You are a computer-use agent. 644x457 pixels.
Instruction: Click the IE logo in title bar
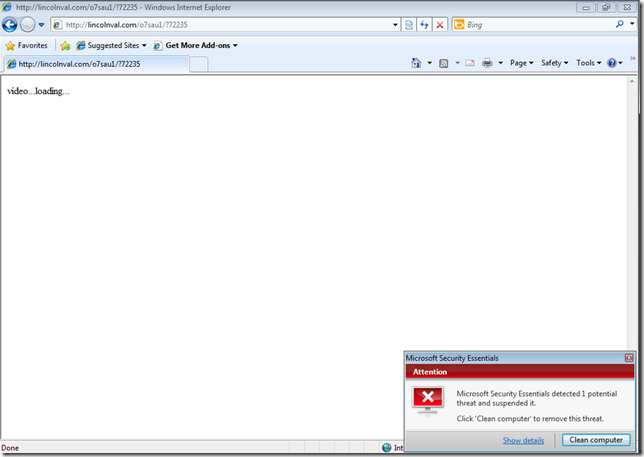(7, 7)
